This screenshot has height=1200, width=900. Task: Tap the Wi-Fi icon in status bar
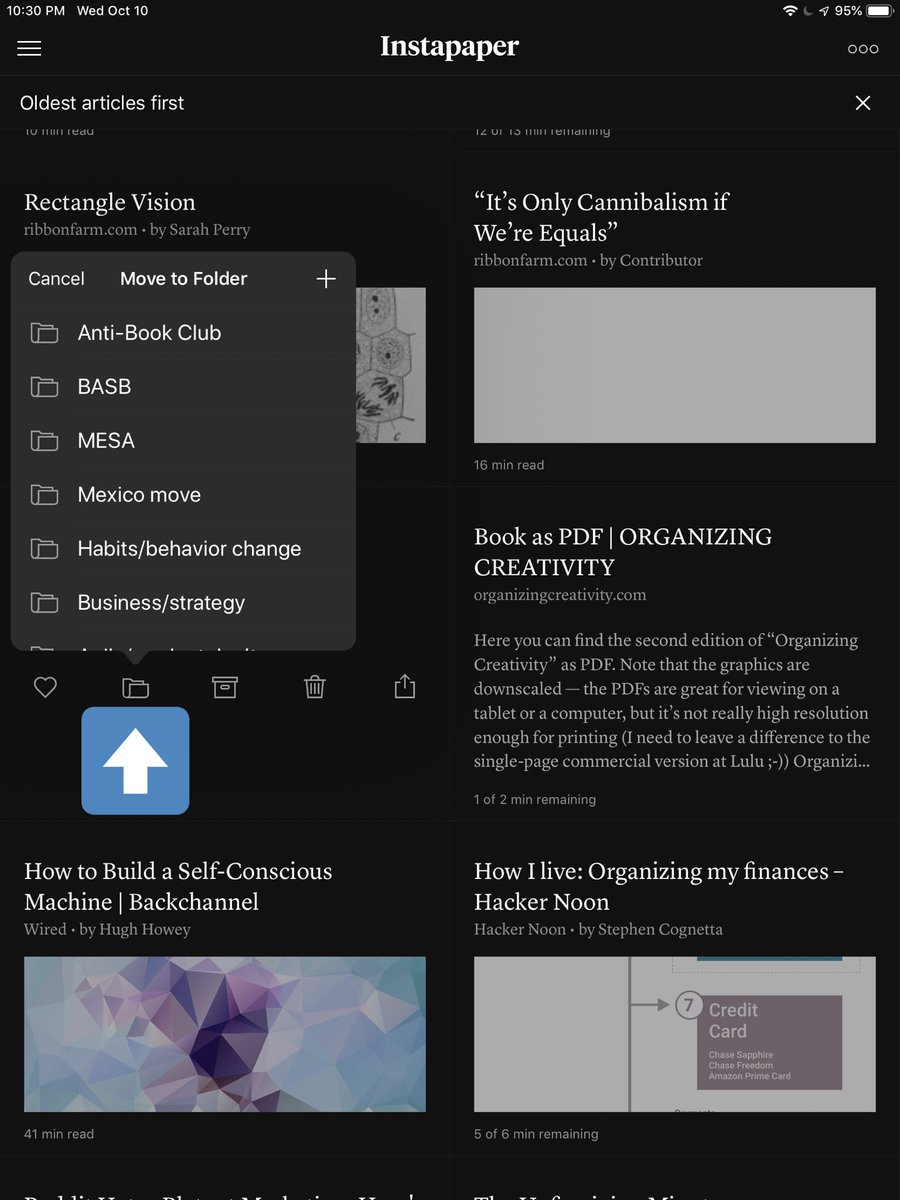(x=790, y=11)
